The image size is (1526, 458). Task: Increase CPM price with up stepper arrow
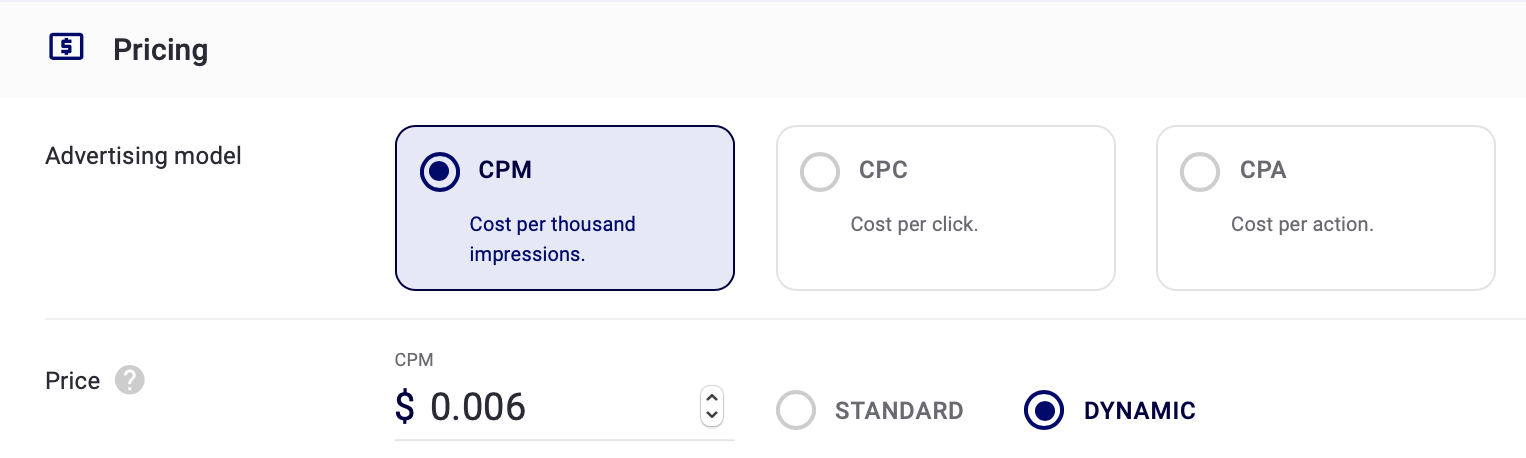click(712, 397)
